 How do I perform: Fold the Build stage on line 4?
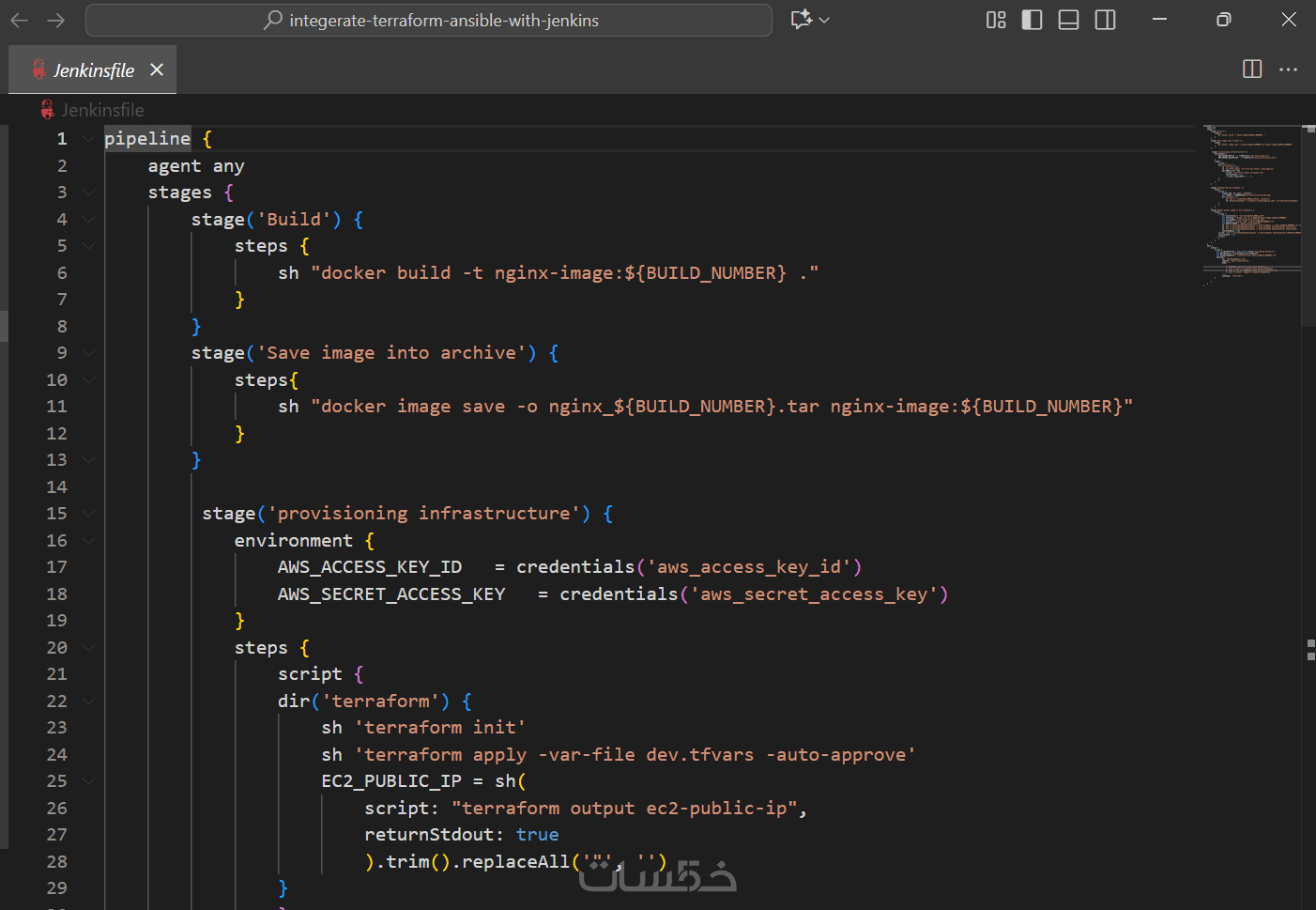point(88,220)
